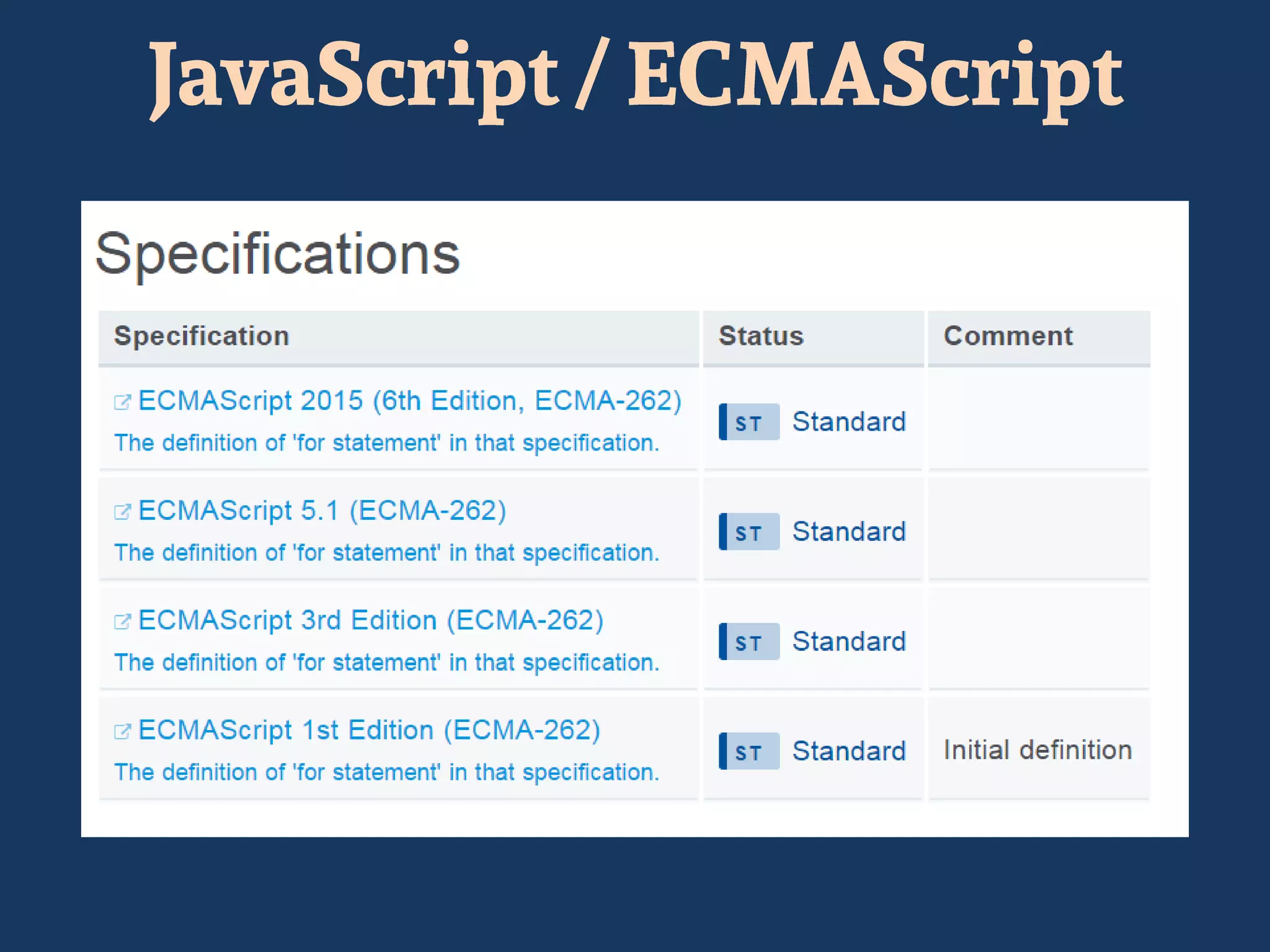Screen dimensions: 1270x952
Task: Click external link icon beside ECMAScript 5.1
Action: pos(122,512)
